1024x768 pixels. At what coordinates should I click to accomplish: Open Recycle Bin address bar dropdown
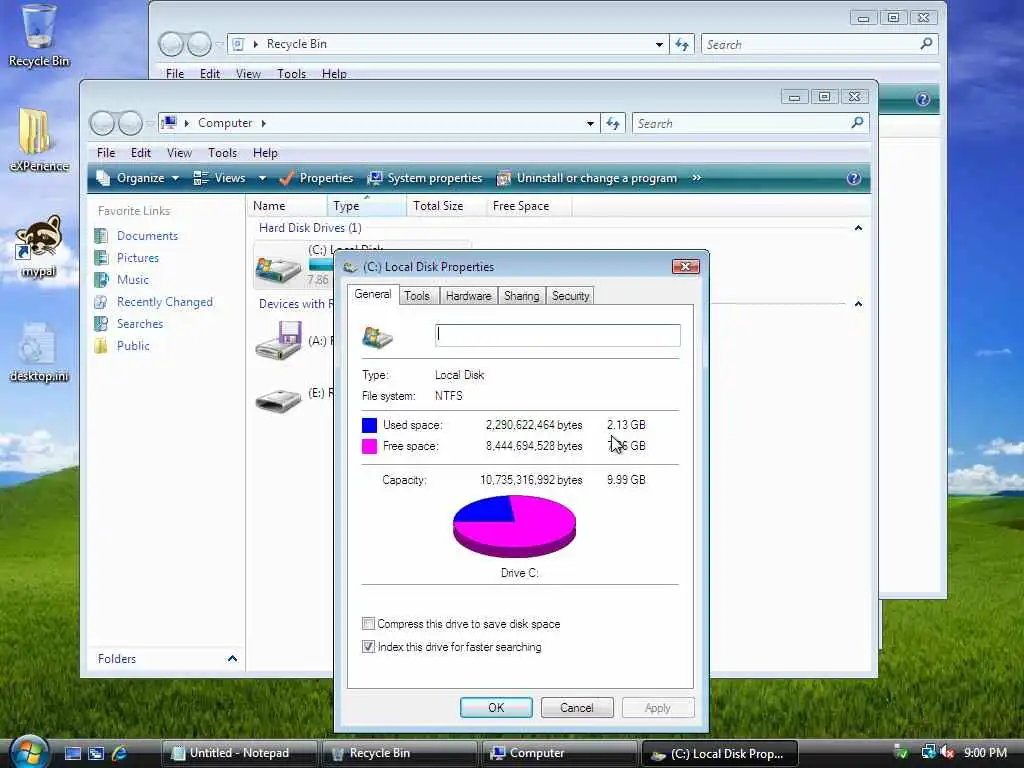coord(659,44)
